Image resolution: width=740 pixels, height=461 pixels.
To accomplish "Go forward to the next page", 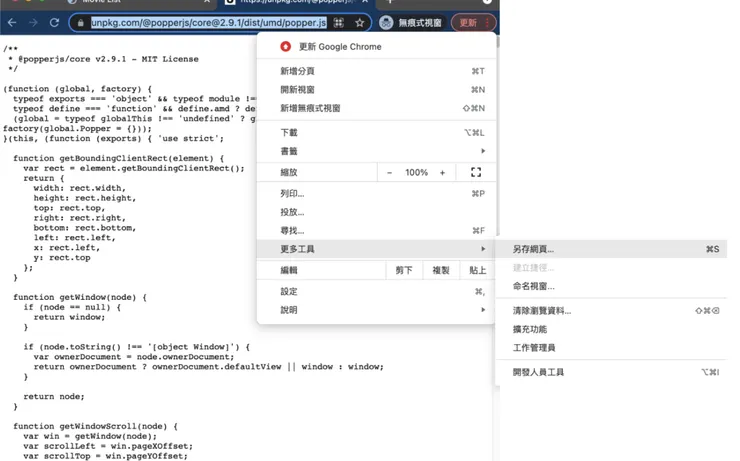I will pyautogui.click(x=33, y=23).
